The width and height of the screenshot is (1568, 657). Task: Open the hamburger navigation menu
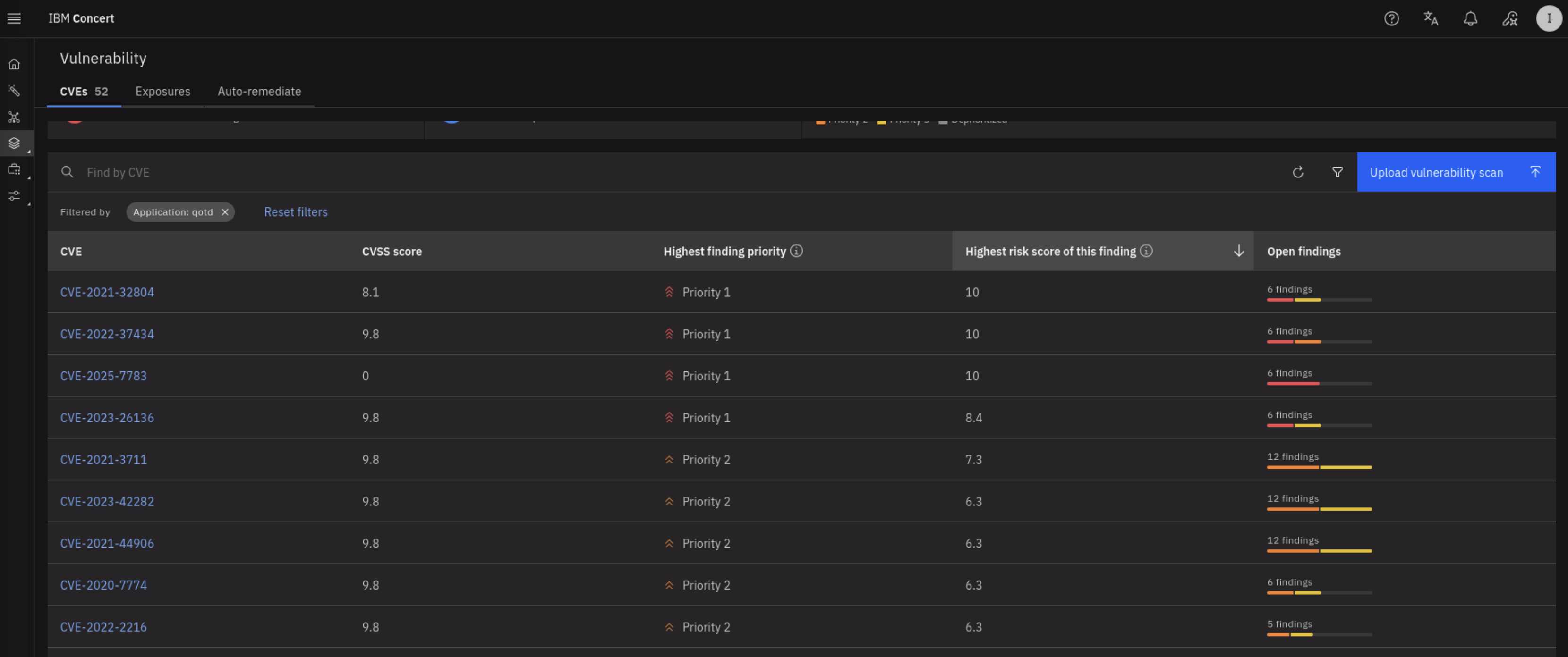[x=14, y=18]
